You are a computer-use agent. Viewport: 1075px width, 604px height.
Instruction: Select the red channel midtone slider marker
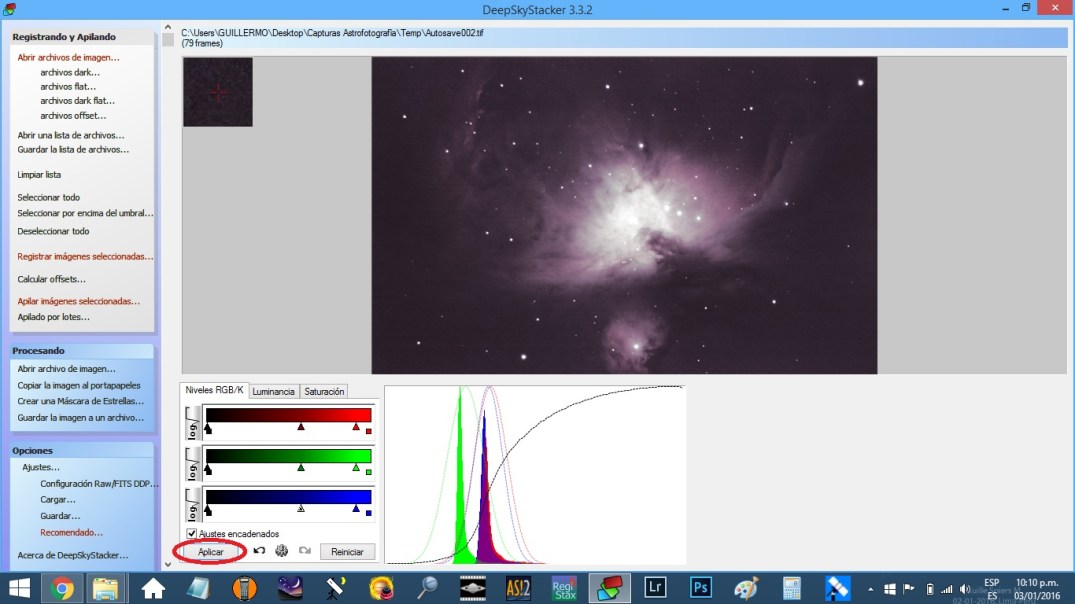[x=301, y=427]
